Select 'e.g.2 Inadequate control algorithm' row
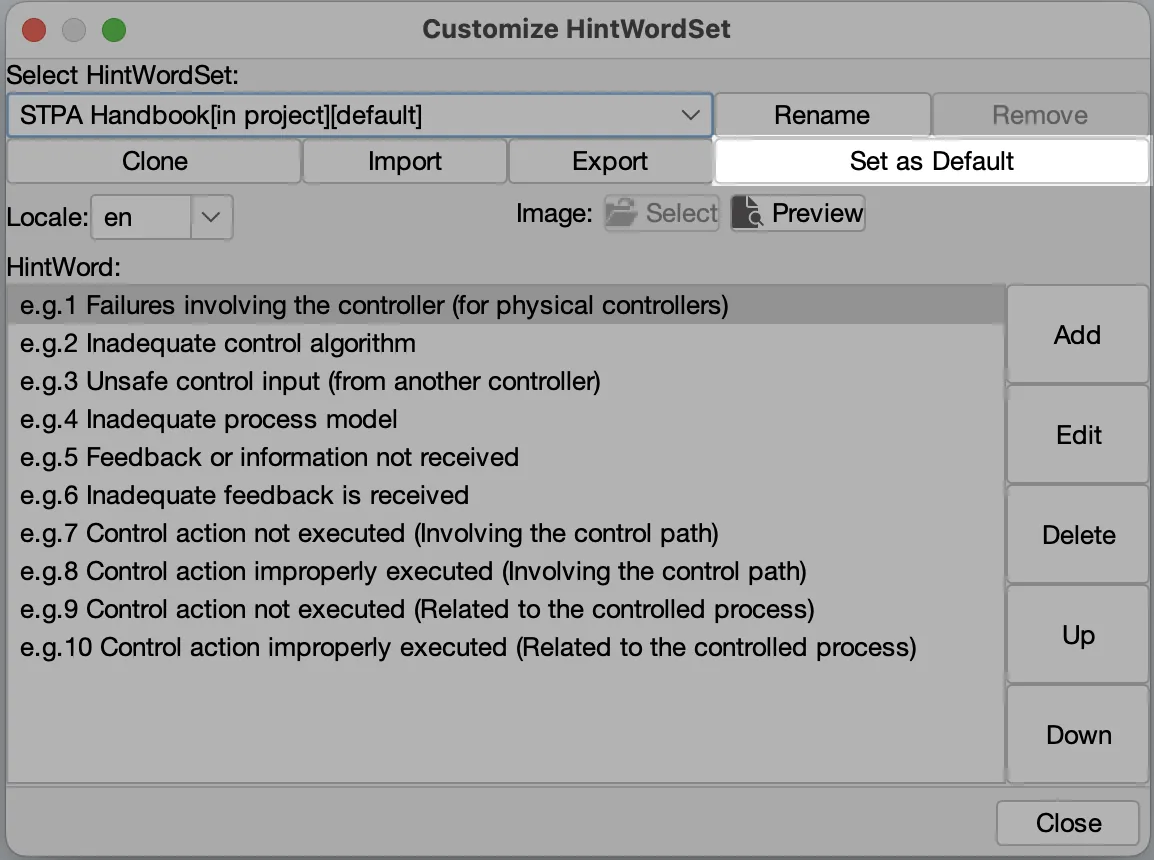Screen dimensions: 1154x860 point(506,344)
